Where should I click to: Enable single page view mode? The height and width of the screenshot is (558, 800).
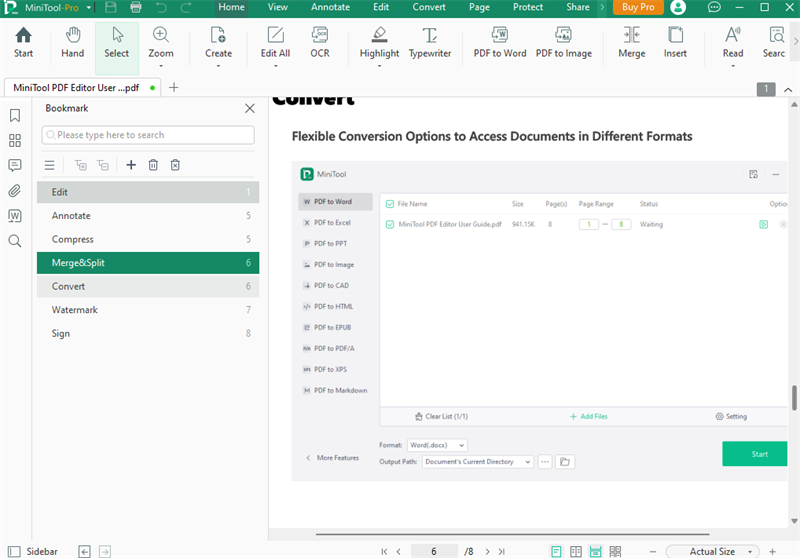556,551
